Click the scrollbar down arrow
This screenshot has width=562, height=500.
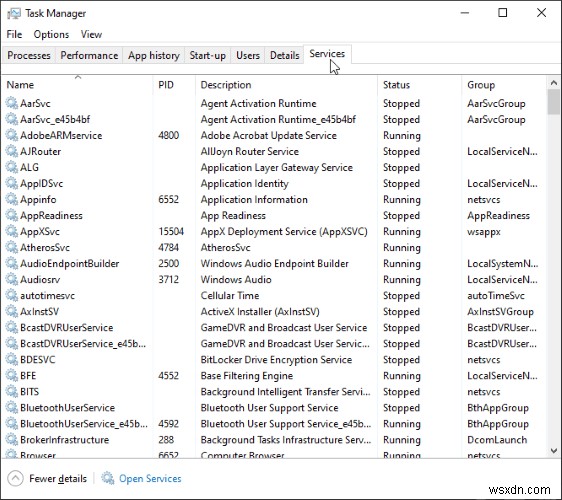(554, 451)
